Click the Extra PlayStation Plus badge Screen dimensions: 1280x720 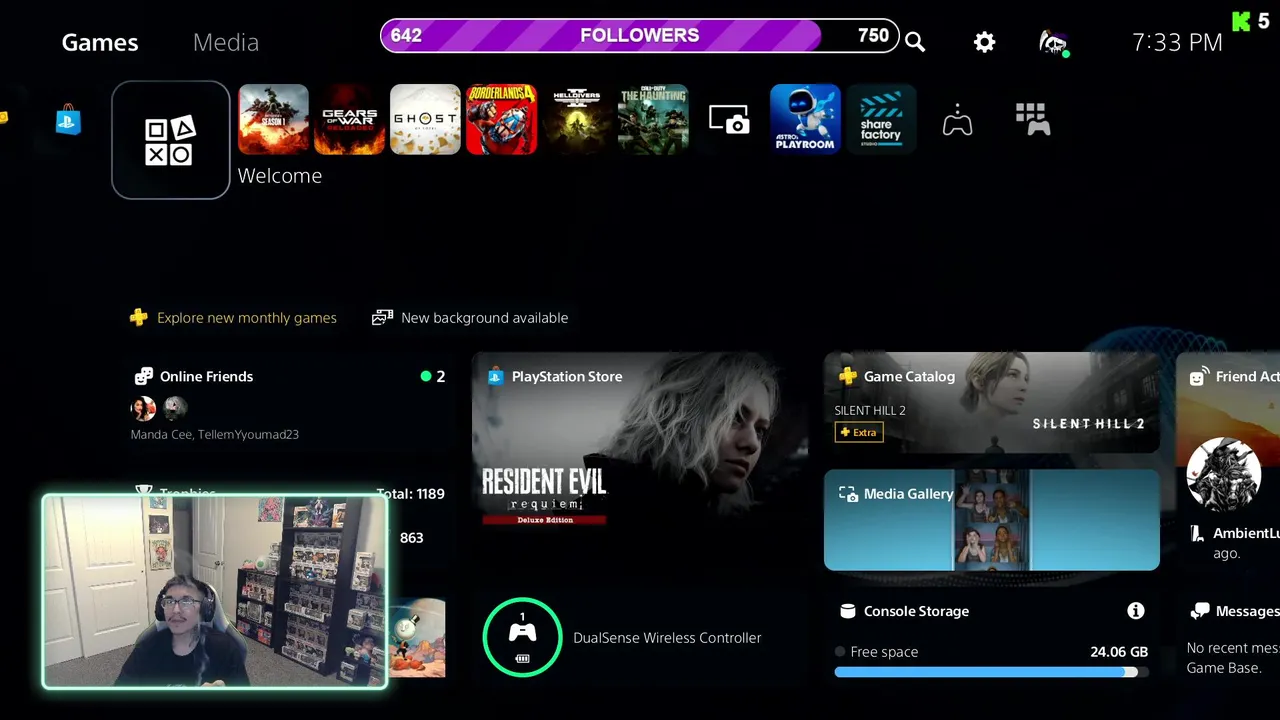click(859, 432)
